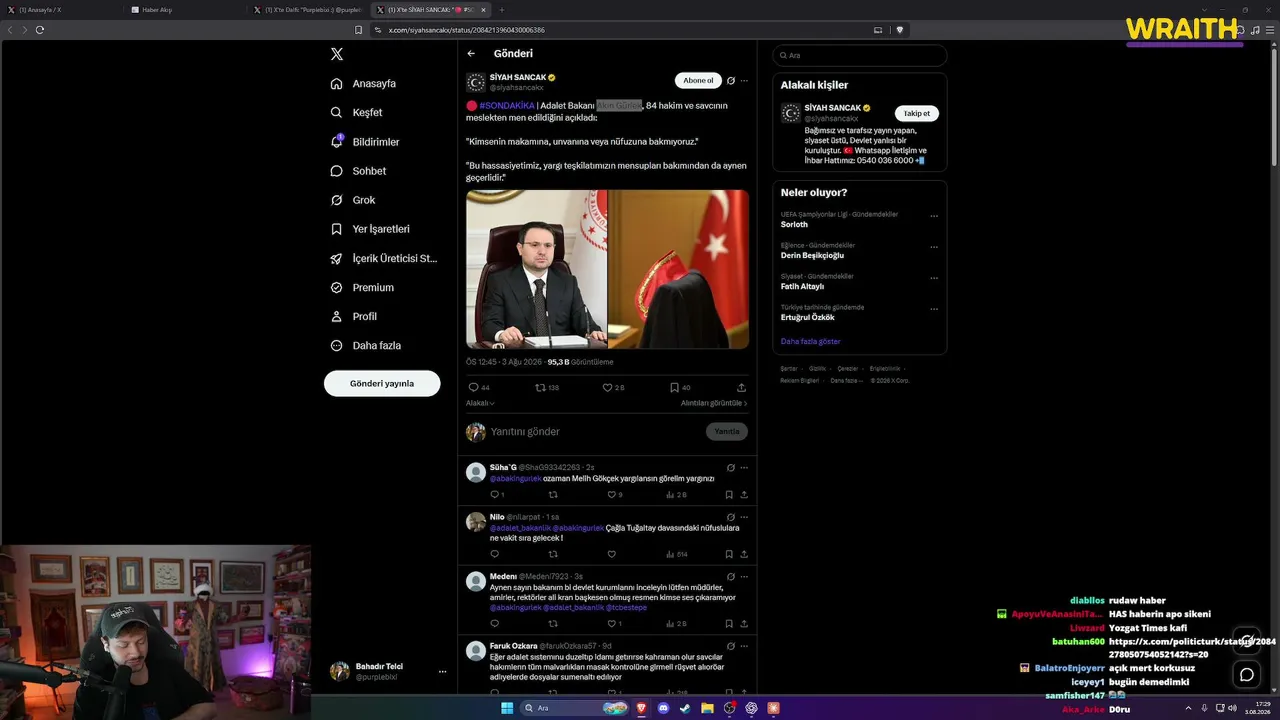Open more options on Nilo's reply
1280x720 pixels.
(x=744, y=517)
